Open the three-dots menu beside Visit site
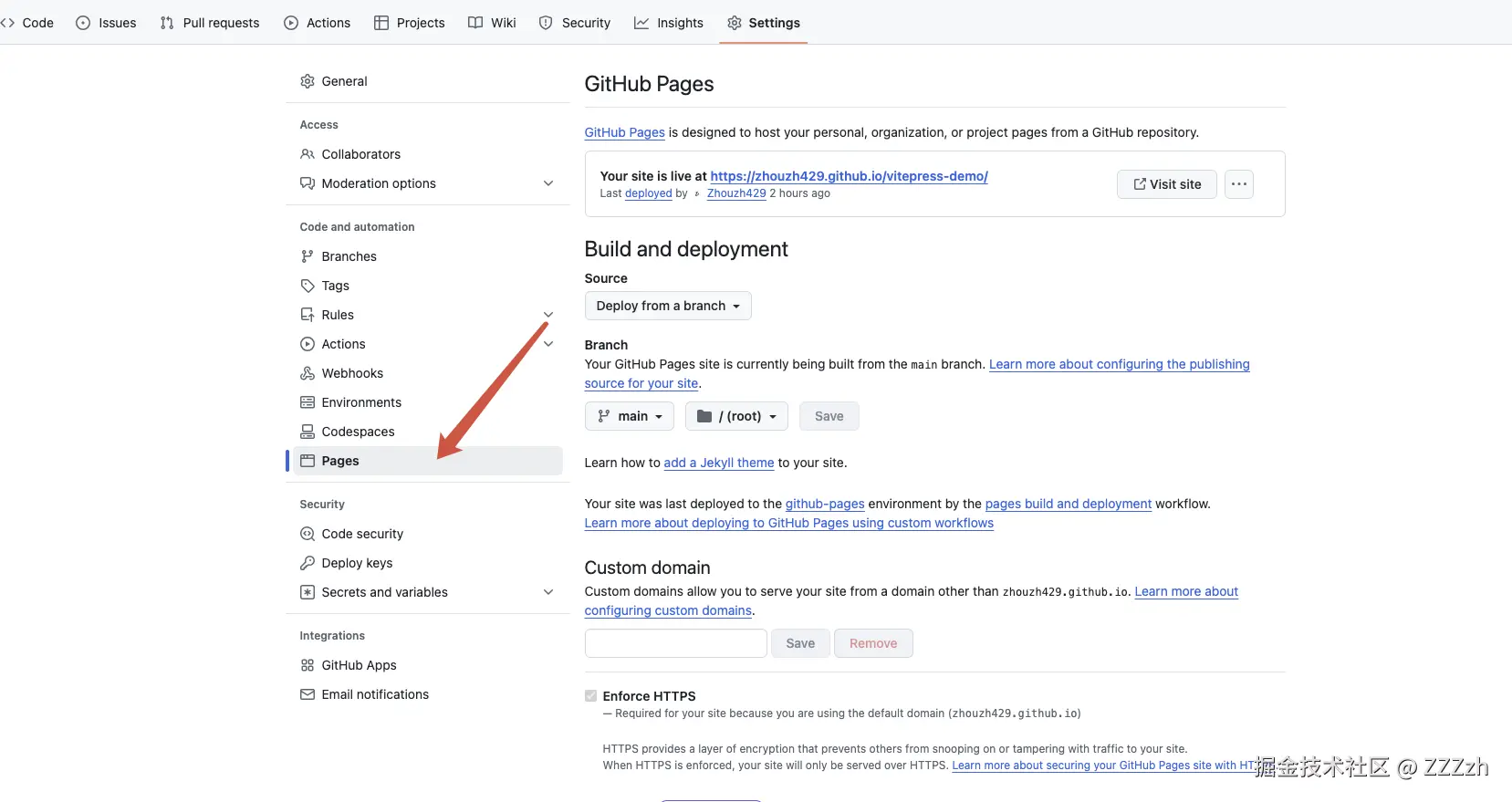This screenshot has height=802, width=1512. tap(1238, 184)
